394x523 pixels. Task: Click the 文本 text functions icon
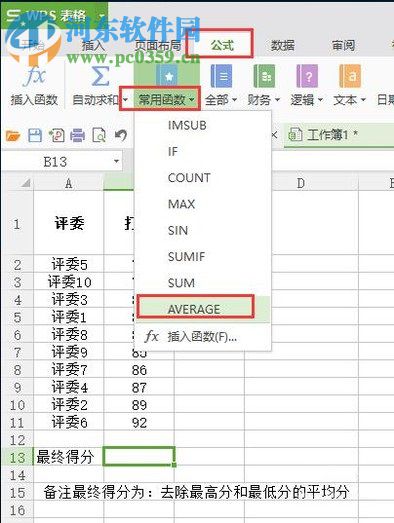pyautogui.click(x=350, y=76)
